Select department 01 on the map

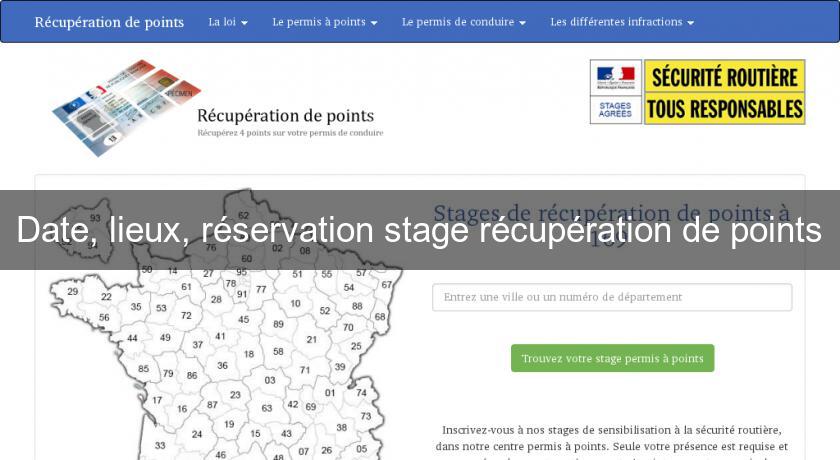(330, 393)
